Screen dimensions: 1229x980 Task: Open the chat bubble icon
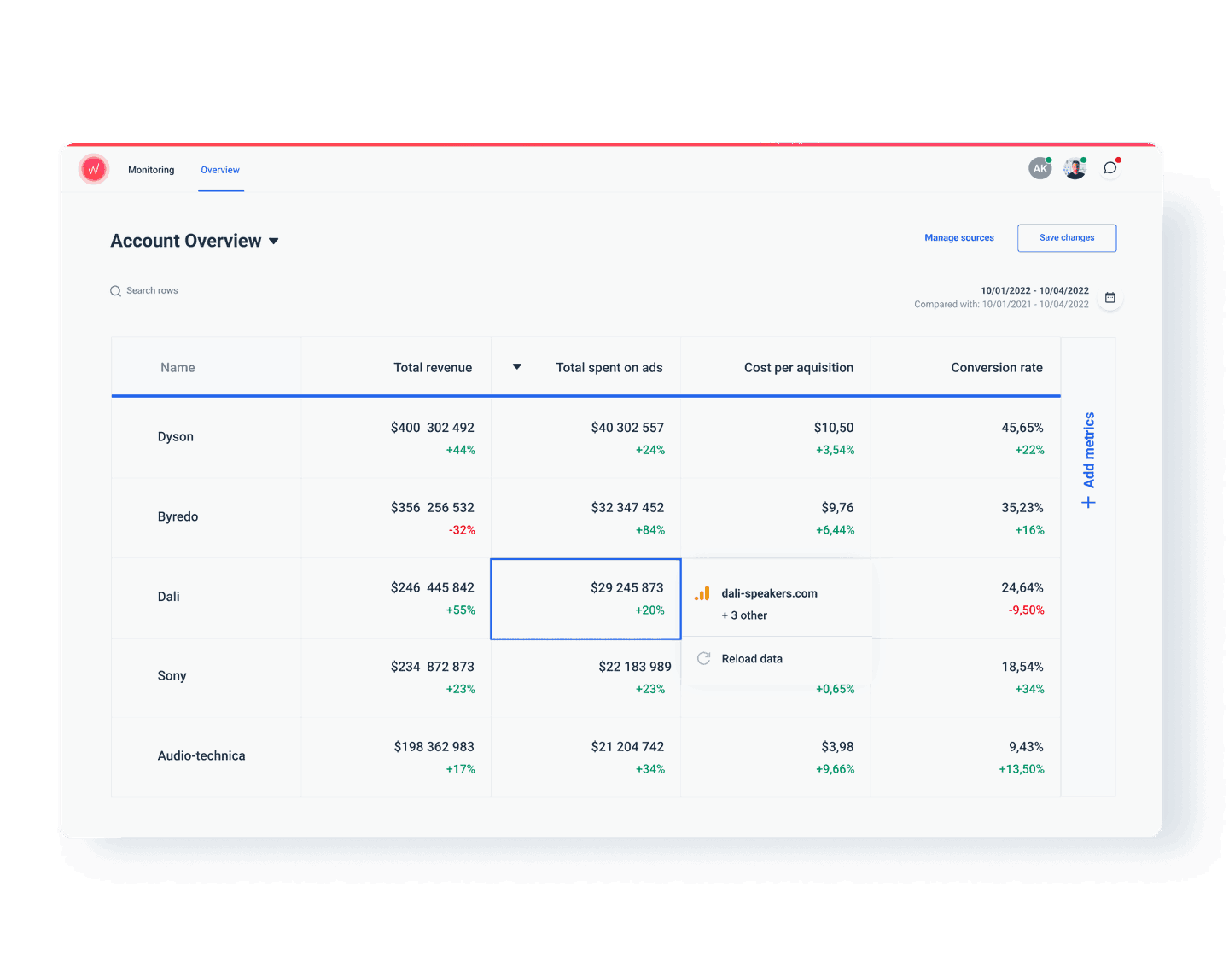(1110, 168)
